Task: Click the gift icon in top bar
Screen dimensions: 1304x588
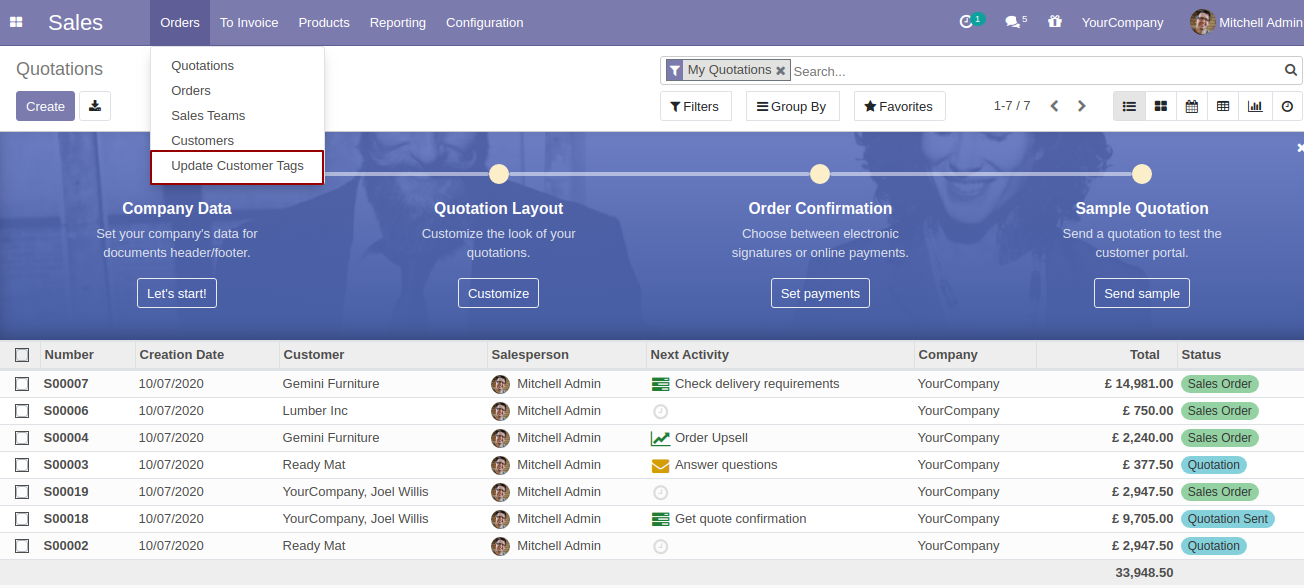Action: point(1055,22)
